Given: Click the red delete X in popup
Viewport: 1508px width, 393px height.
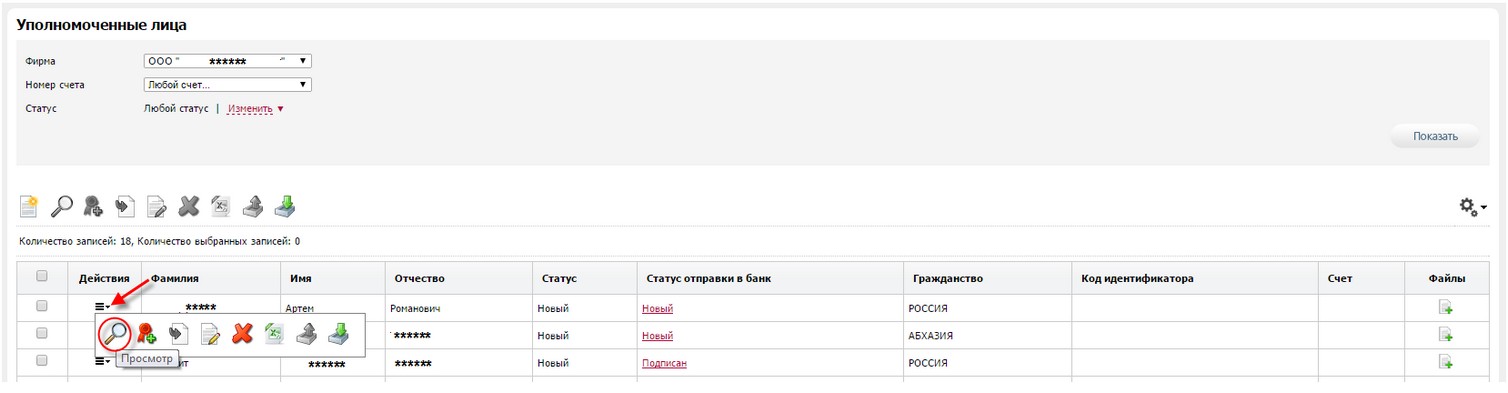Looking at the screenshot, I should click(241, 333).
